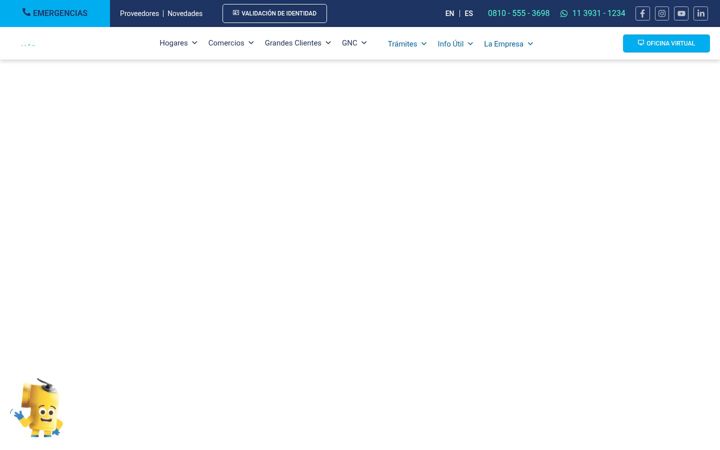The image size is (720, 450).
Task: Open the Proveedores link
Action: coord(139,13)
